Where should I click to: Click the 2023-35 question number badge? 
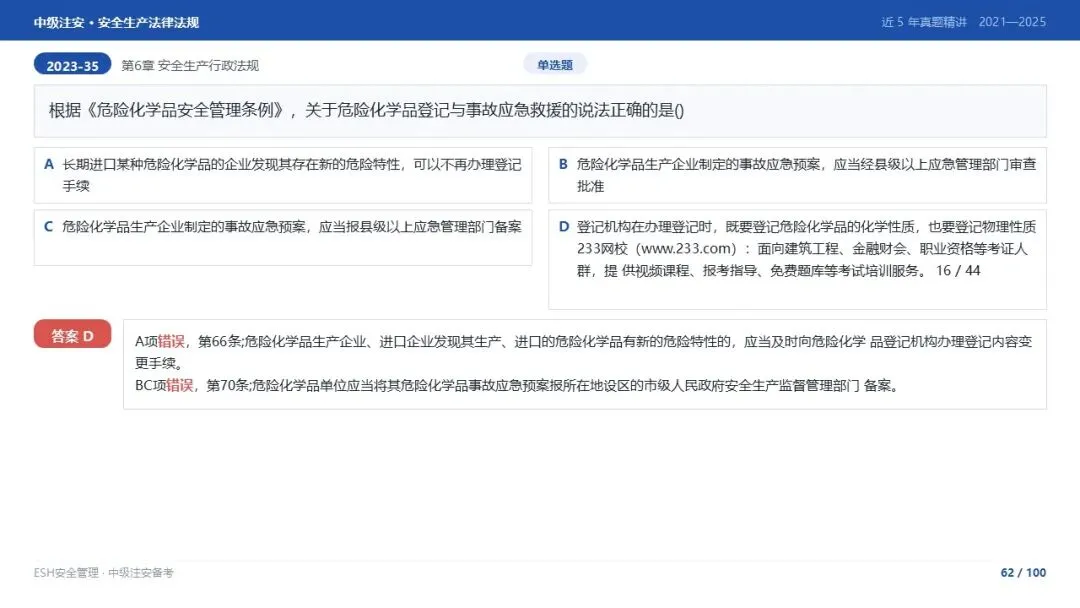pyautogui.click(x=72, y=65)
